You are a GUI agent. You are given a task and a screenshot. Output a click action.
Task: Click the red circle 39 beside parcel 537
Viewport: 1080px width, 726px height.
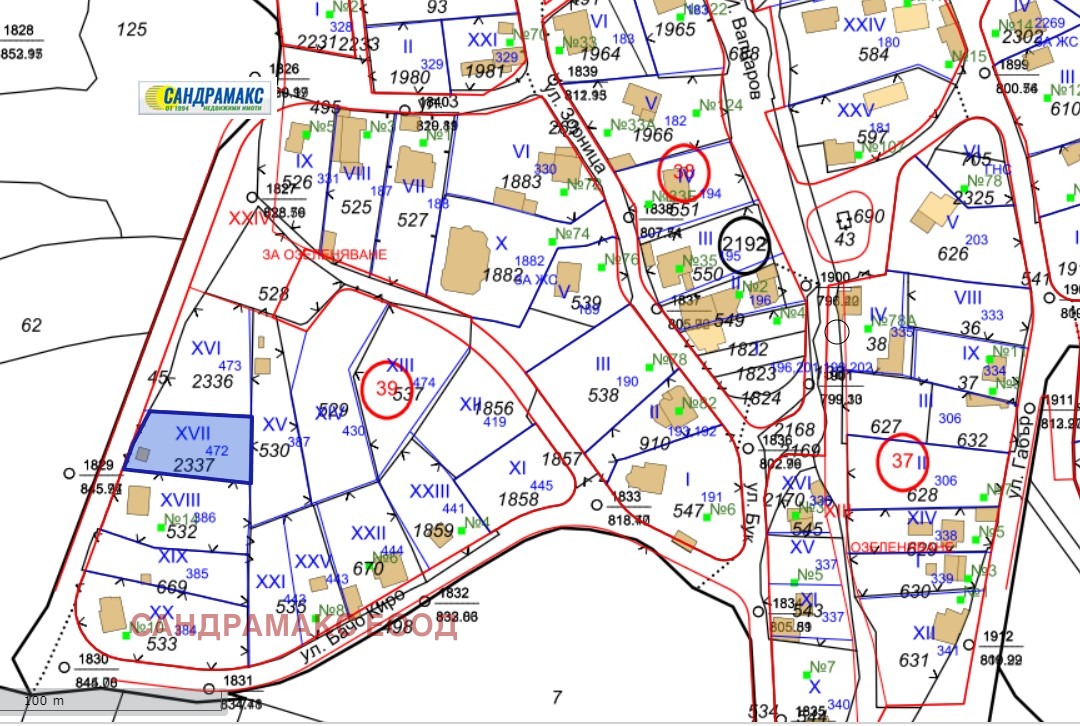[x=387, y=389]
